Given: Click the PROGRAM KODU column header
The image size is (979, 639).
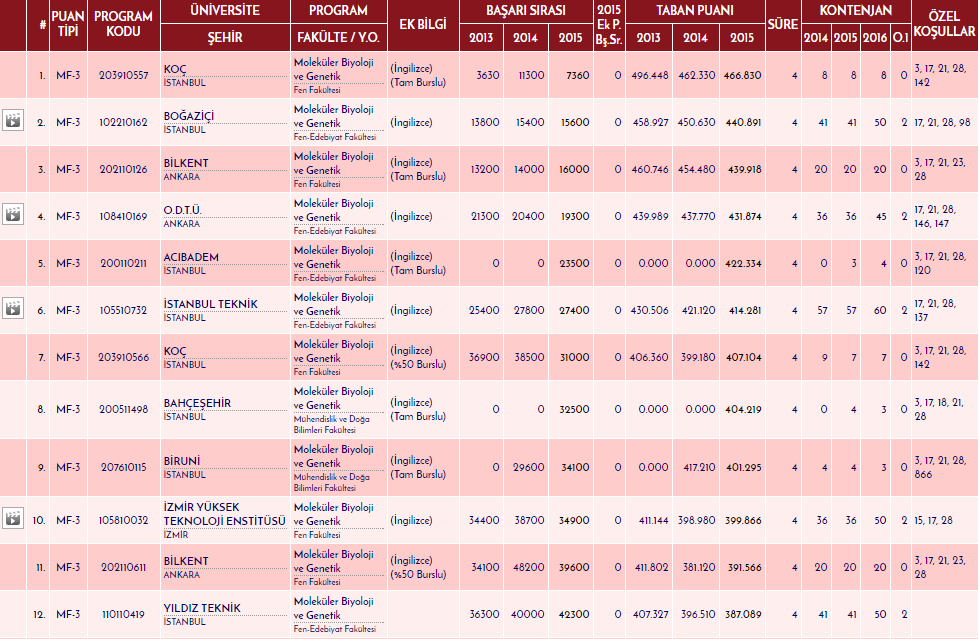Looking at the screenshot, I should click(x=123, y=24).
